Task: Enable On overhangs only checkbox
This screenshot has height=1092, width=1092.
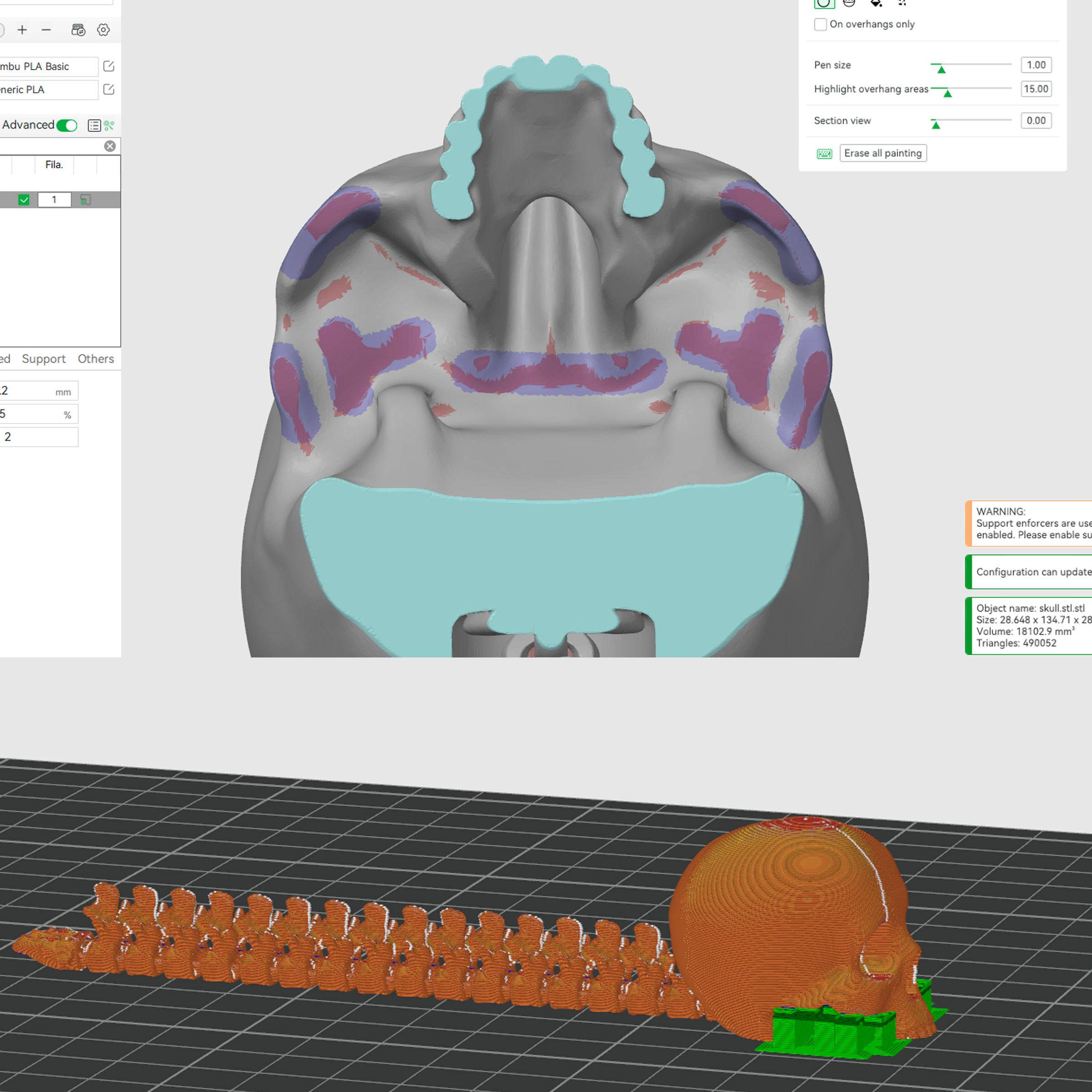Action: click(x=820, y=24)
